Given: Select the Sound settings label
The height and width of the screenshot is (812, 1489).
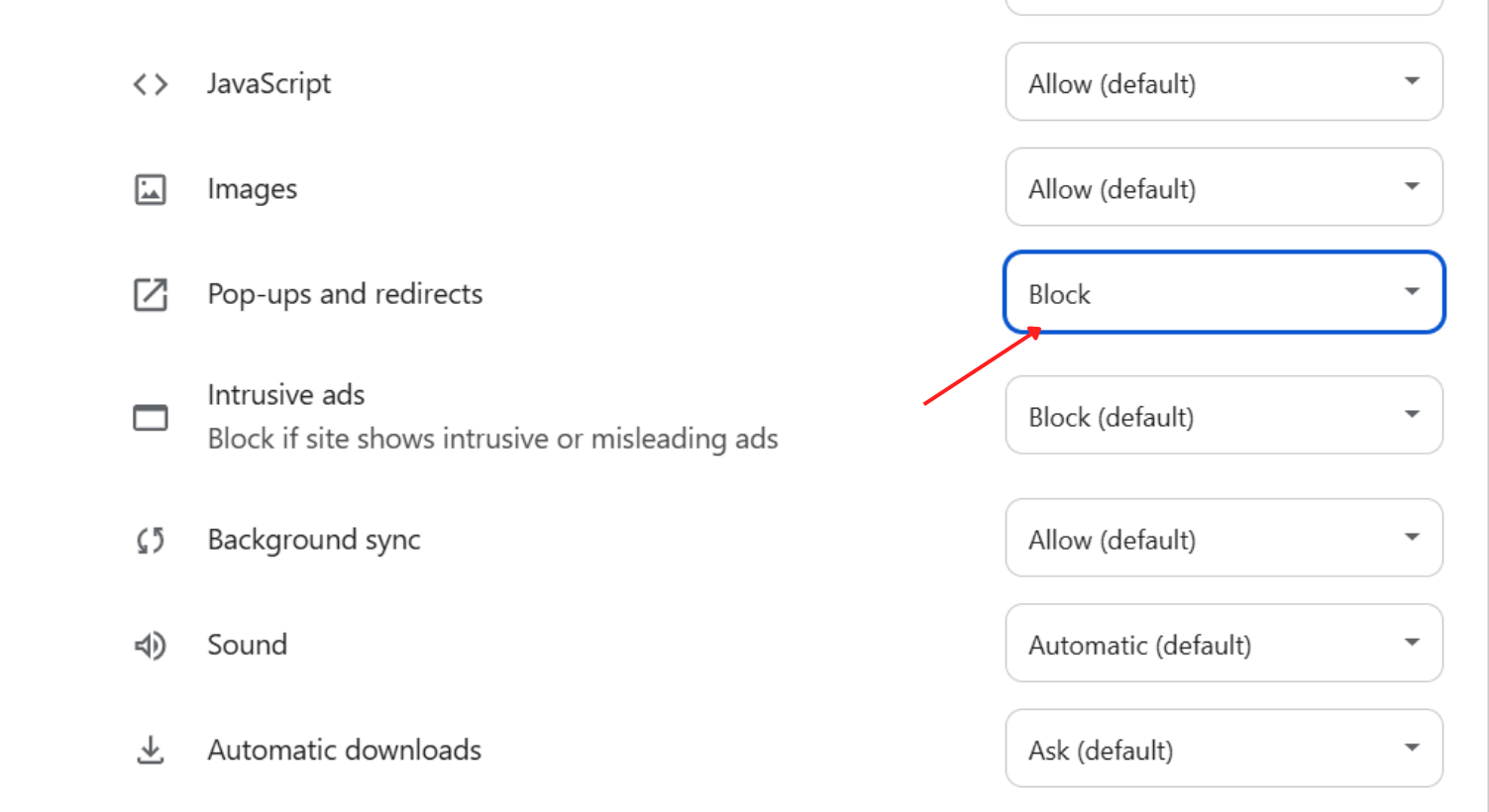Looking at the screenshot, I should pos(247,645).
